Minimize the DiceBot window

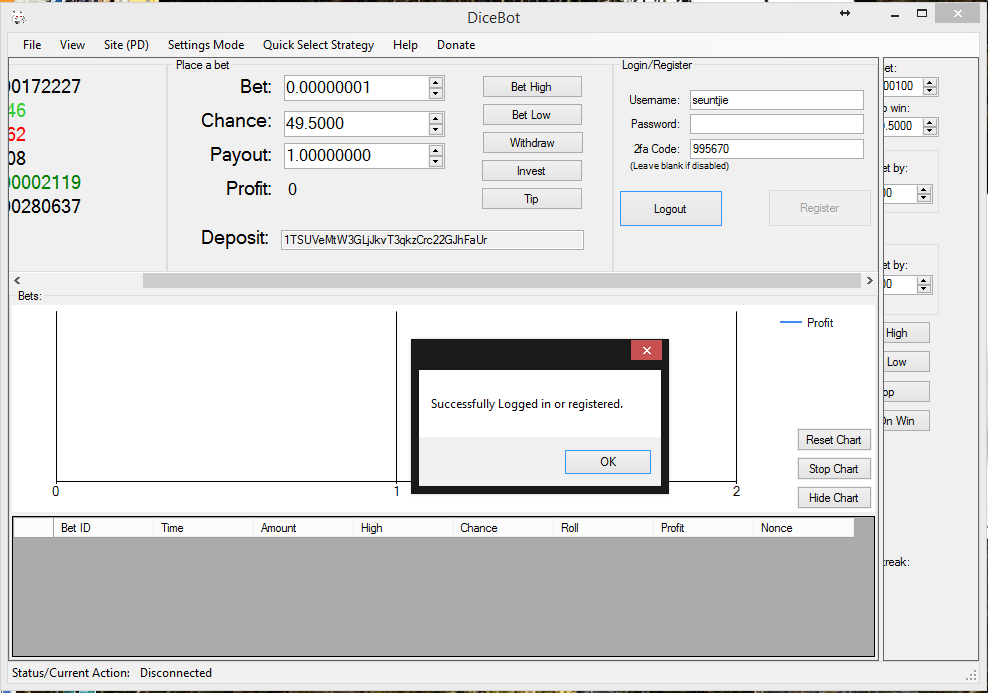895,14
